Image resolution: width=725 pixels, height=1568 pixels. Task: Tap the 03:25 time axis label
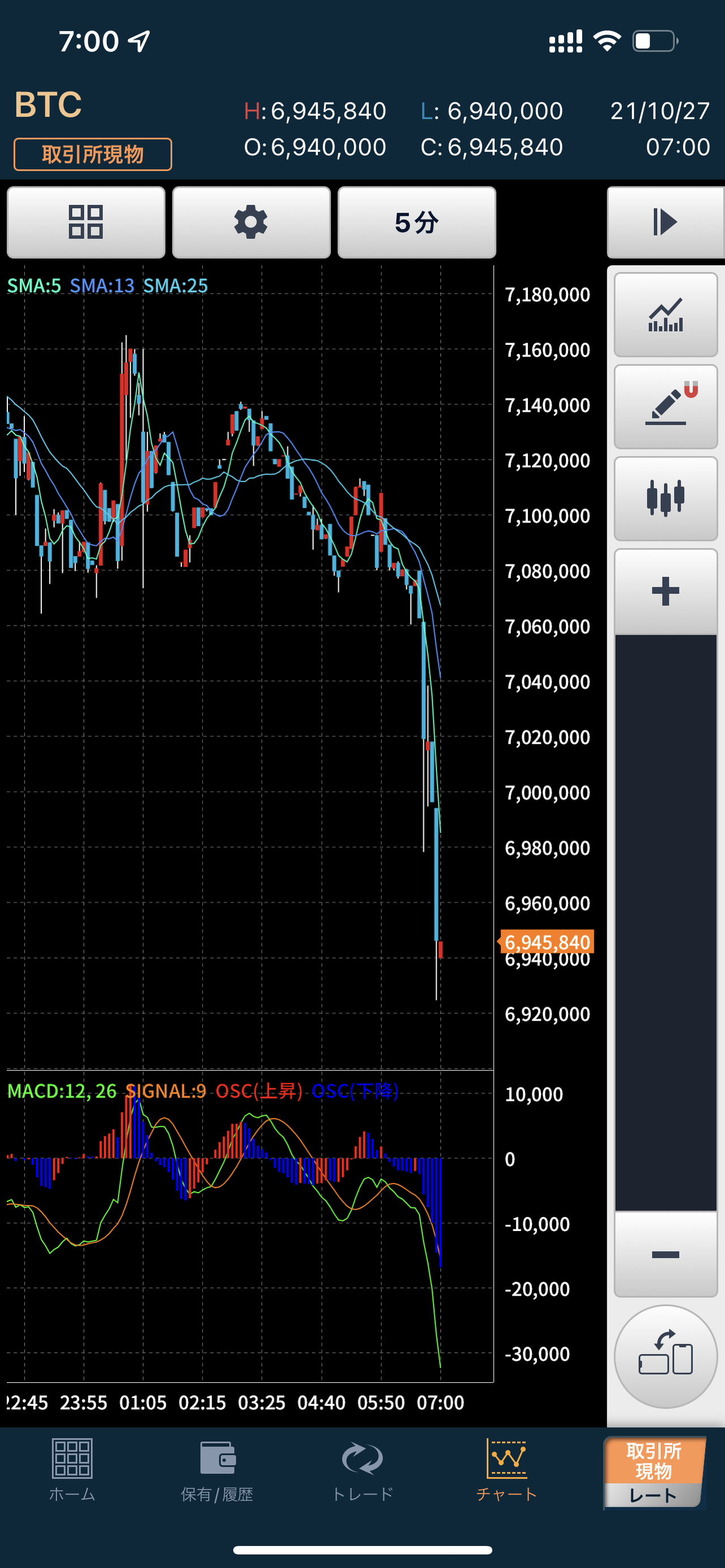point(261,1403)
